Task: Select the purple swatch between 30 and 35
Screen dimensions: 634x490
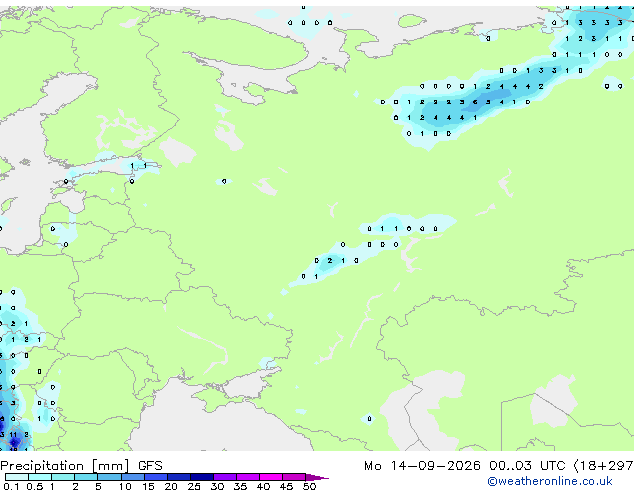Action: (225, 477)
